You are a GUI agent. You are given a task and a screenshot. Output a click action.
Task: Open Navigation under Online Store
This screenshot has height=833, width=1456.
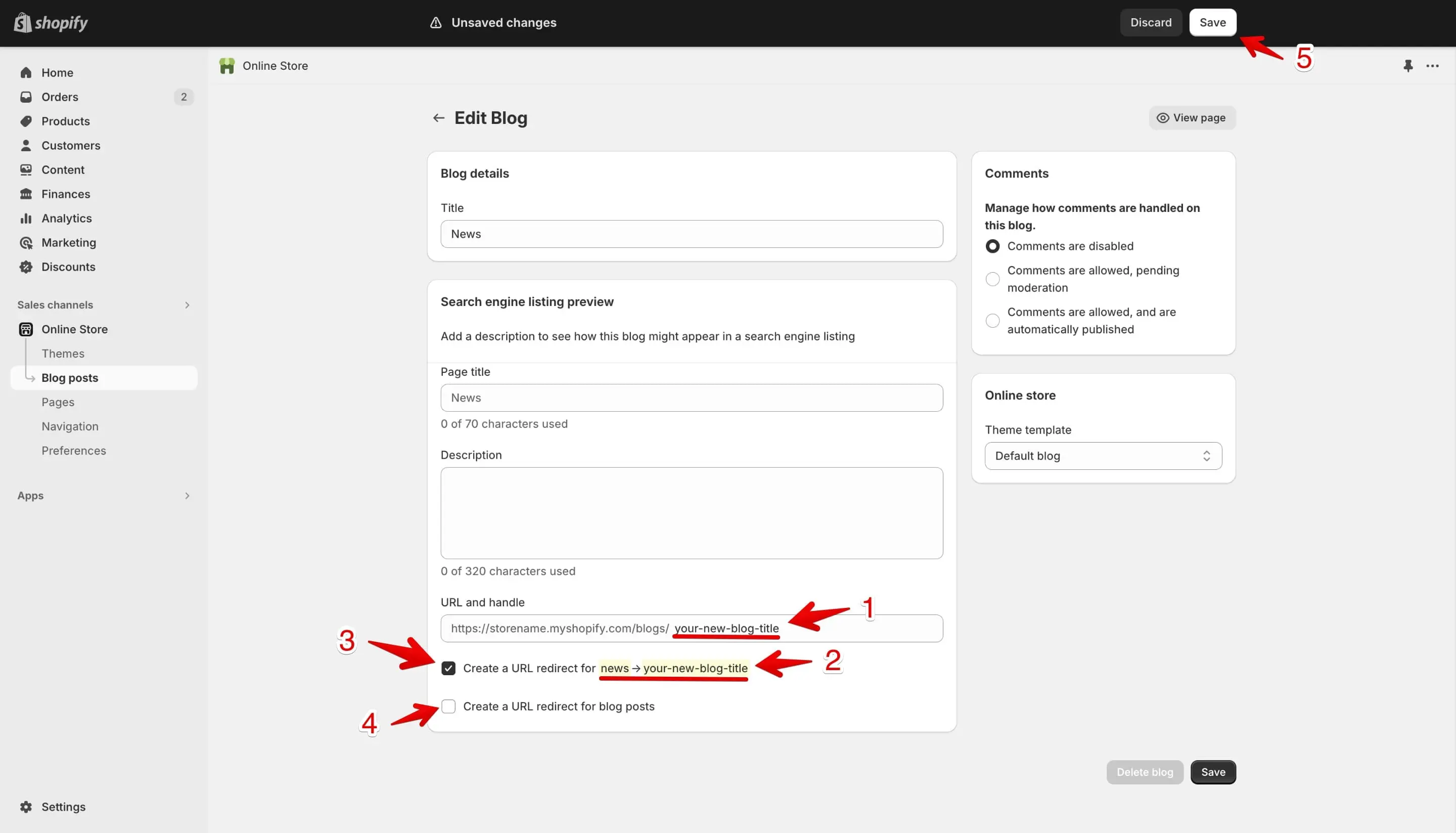click(70, 426)
